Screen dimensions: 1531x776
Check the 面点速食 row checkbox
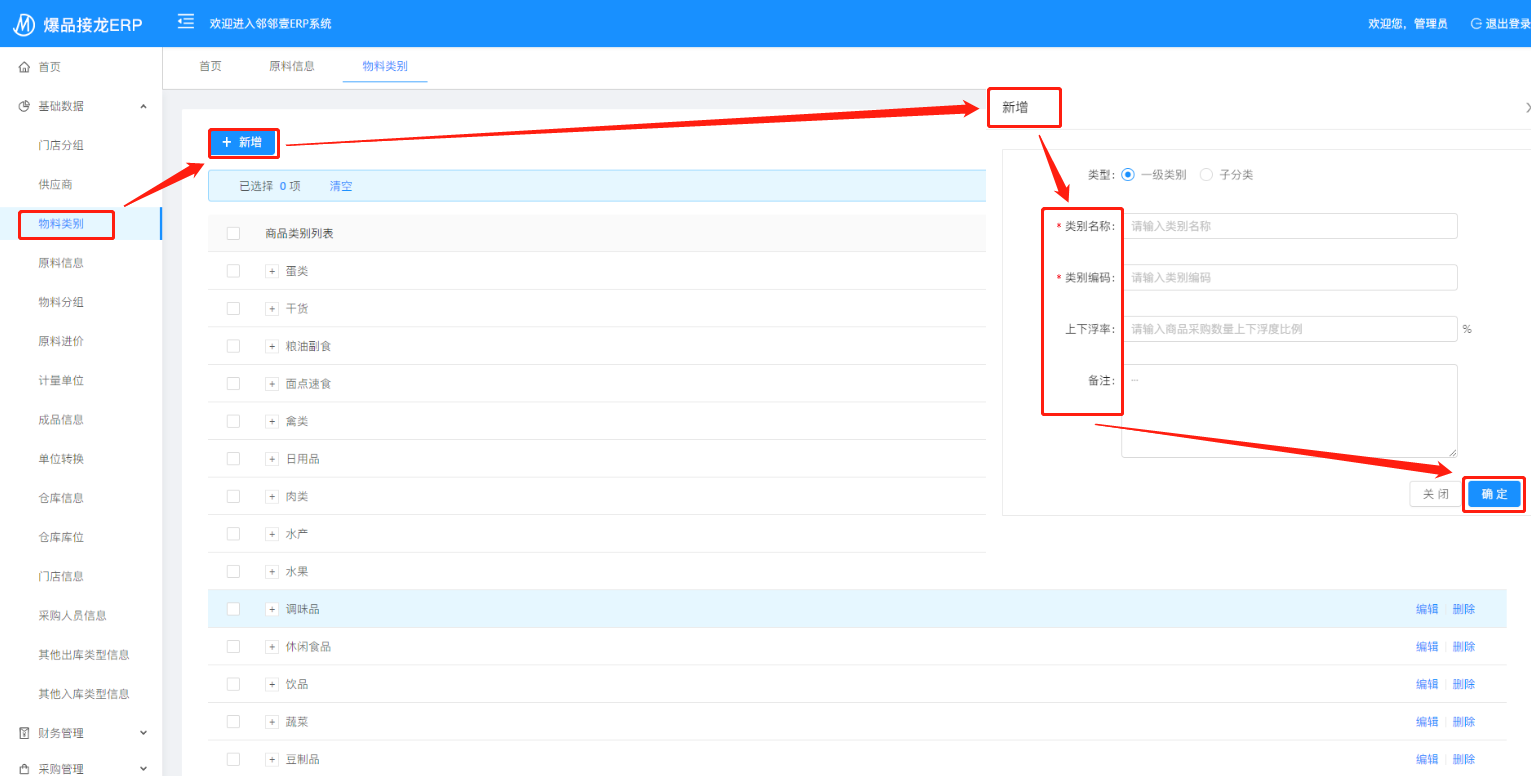(233, 383)
